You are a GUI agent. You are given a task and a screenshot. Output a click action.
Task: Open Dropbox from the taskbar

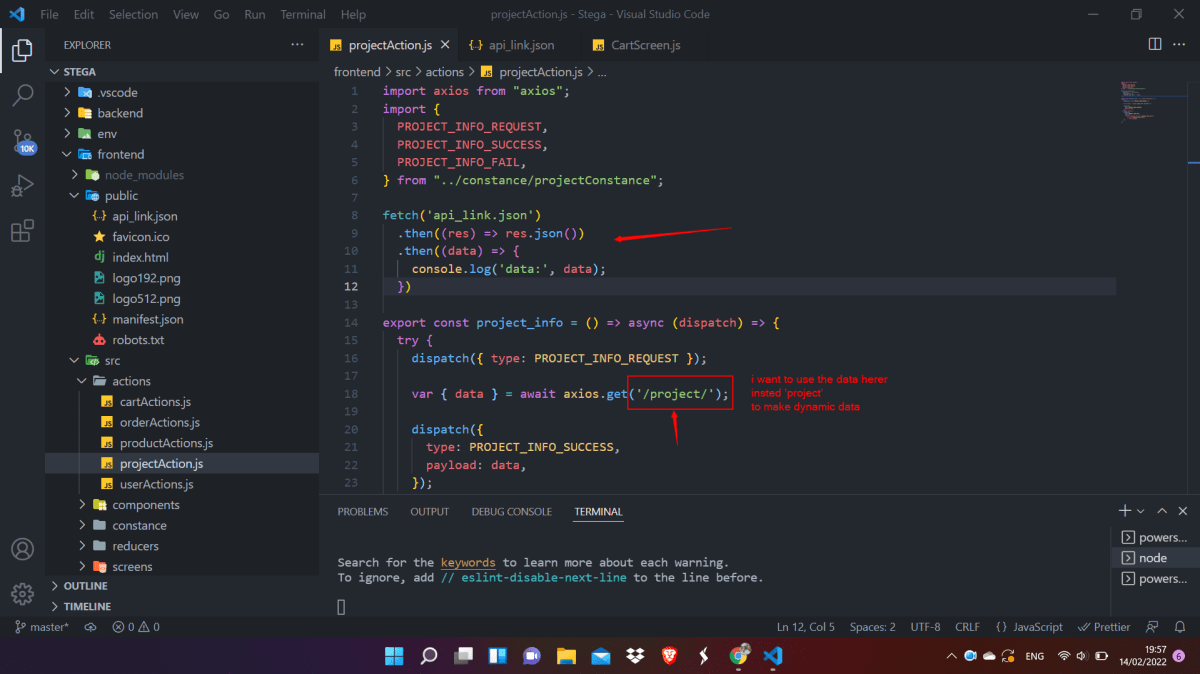[635, 656]
